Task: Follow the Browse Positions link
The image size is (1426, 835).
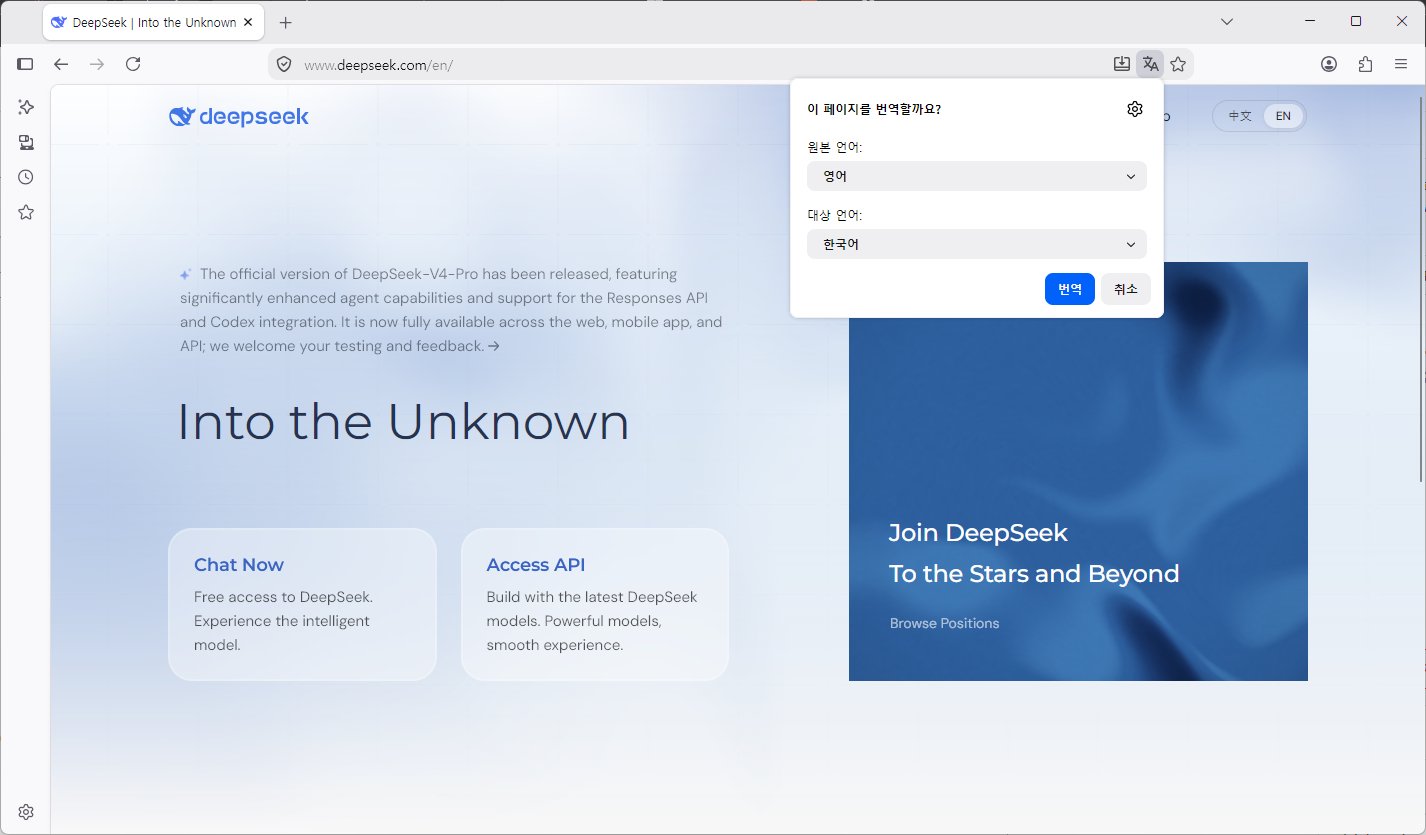Action: click(x=944, y=623)
